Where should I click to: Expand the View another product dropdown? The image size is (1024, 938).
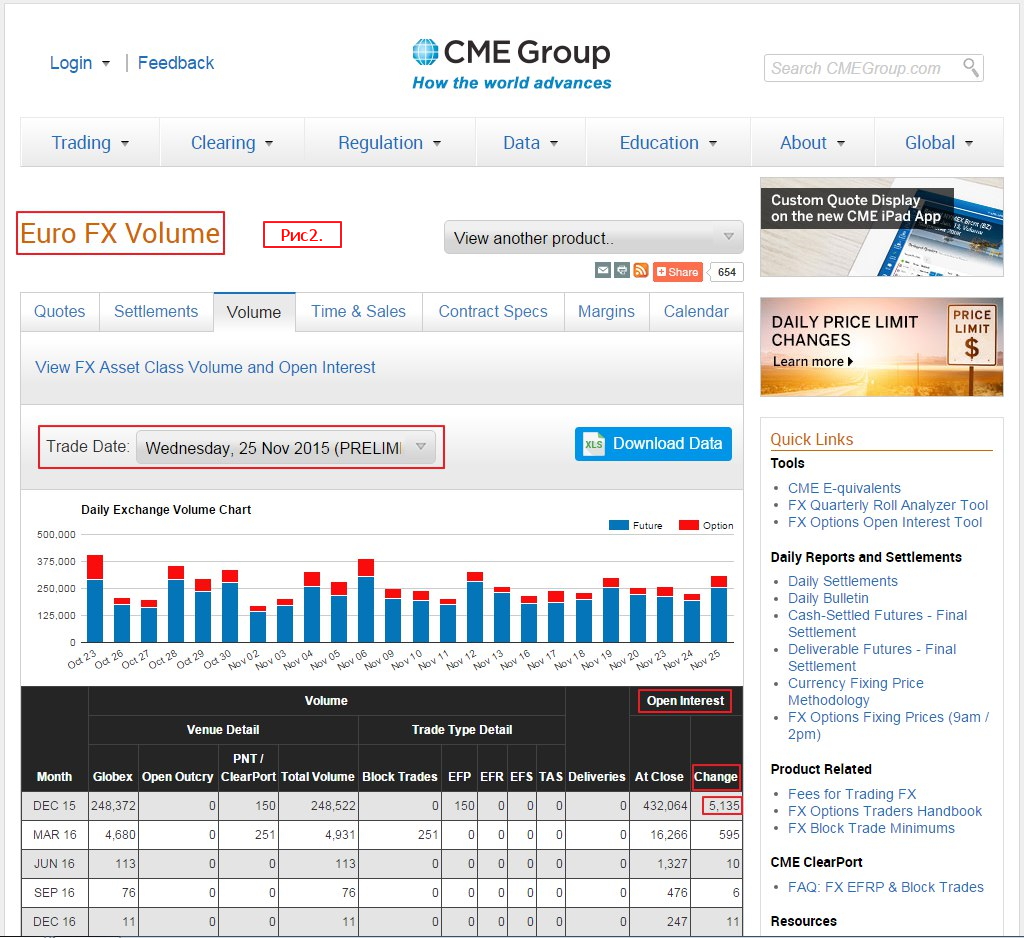click(x=594, y=237)
